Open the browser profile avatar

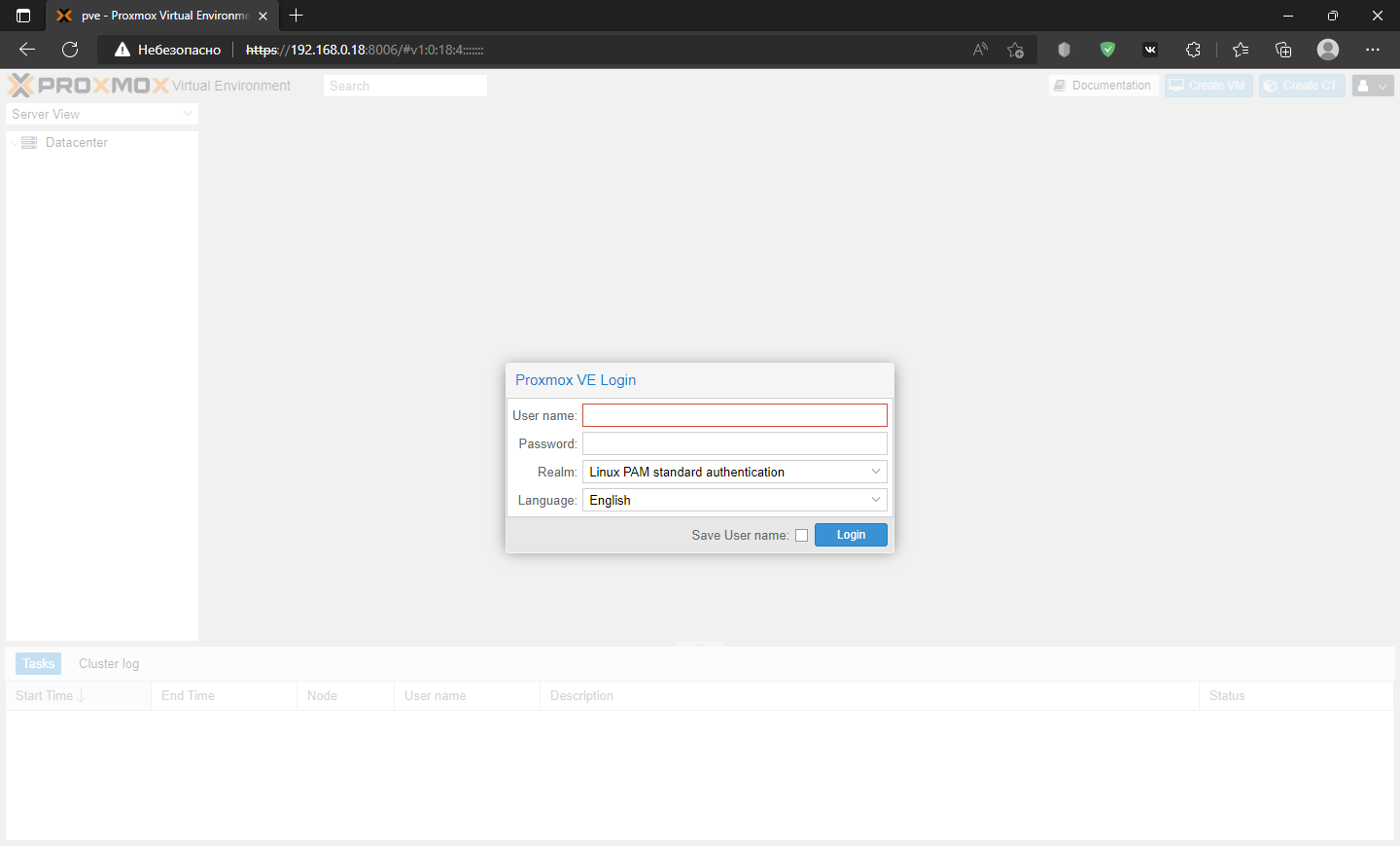[1328, 50]
